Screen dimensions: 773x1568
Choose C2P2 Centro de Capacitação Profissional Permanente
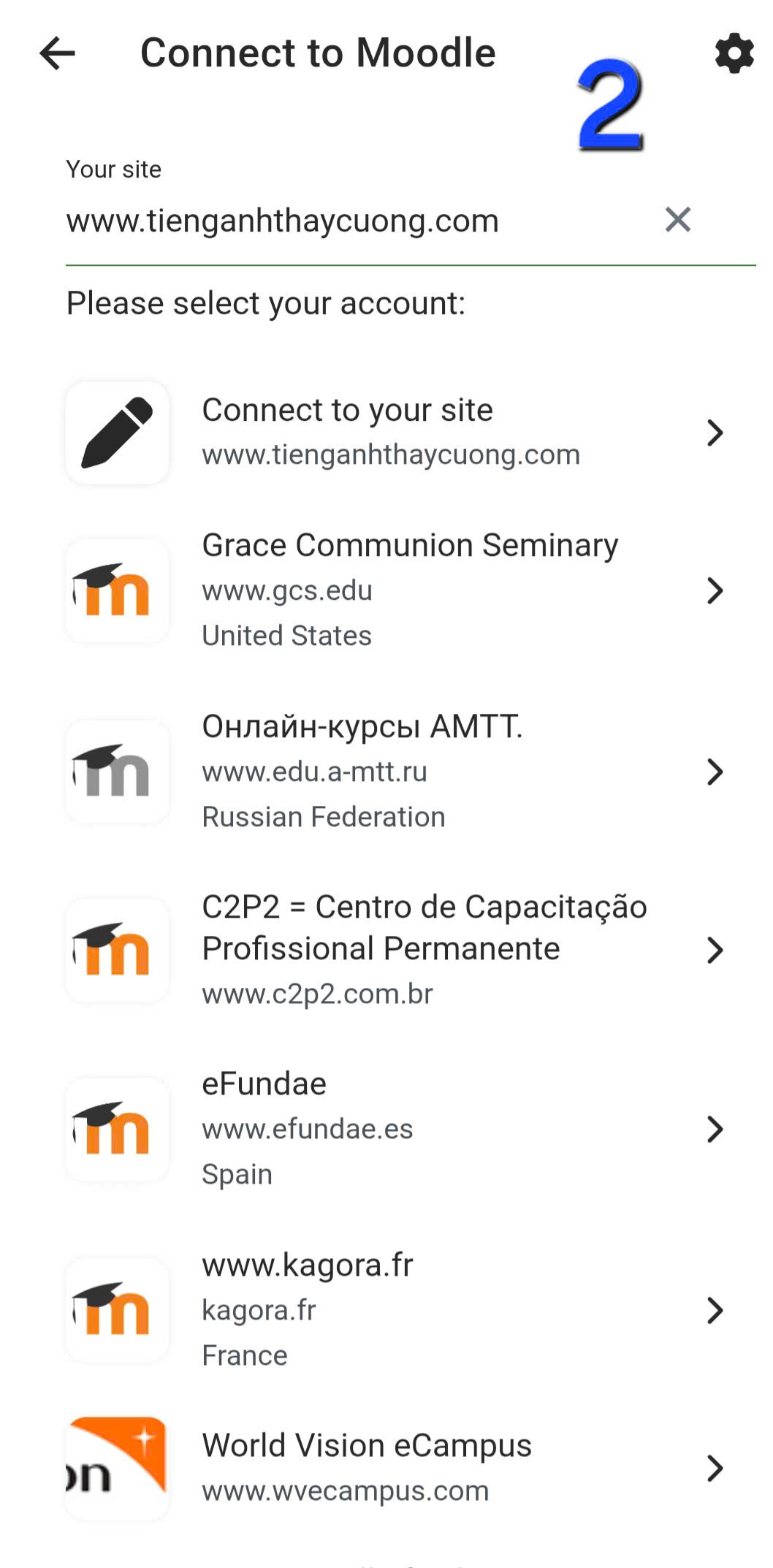(424, 927)
